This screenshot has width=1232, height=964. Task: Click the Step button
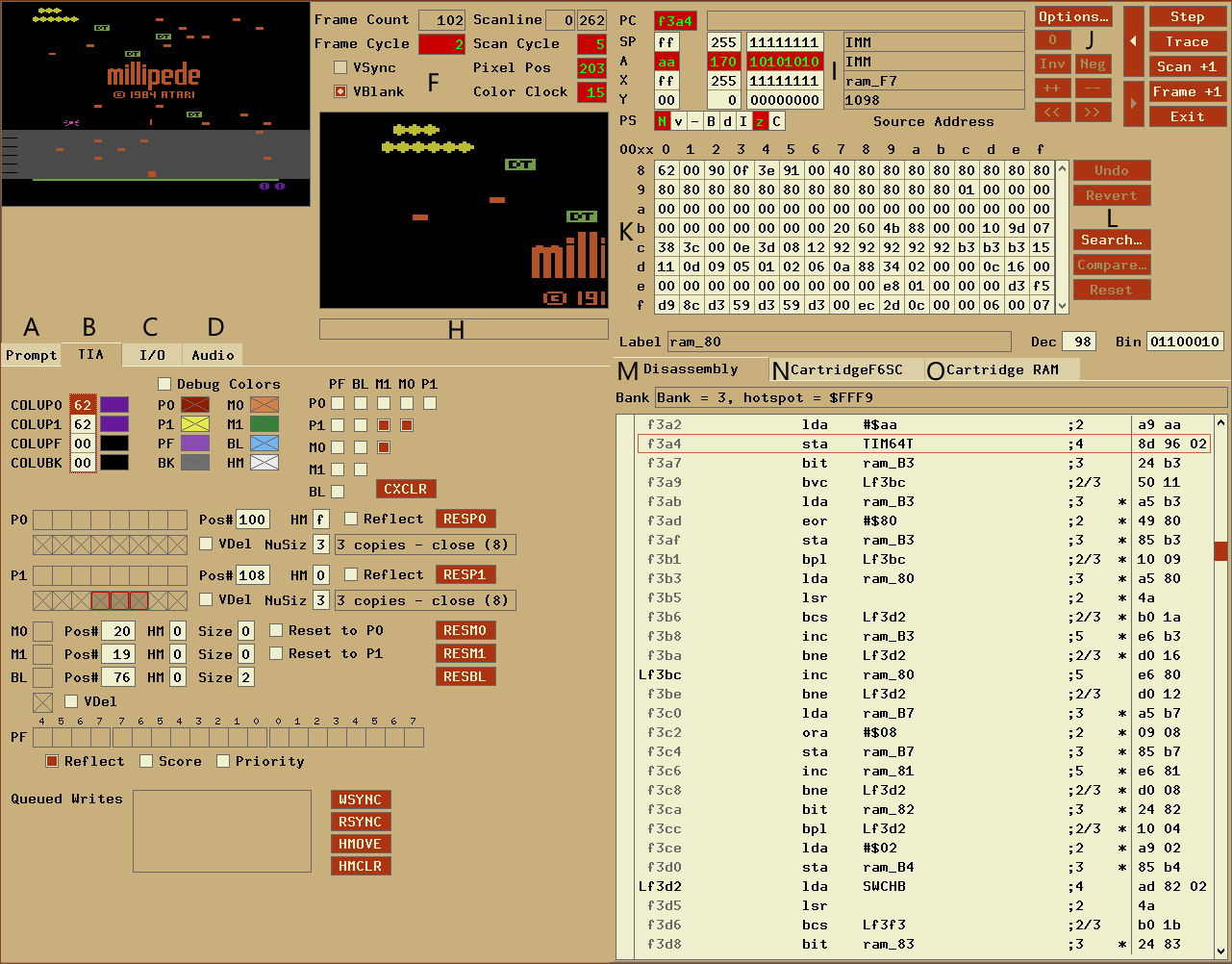pyautogui.click(x=1188, y=17)
